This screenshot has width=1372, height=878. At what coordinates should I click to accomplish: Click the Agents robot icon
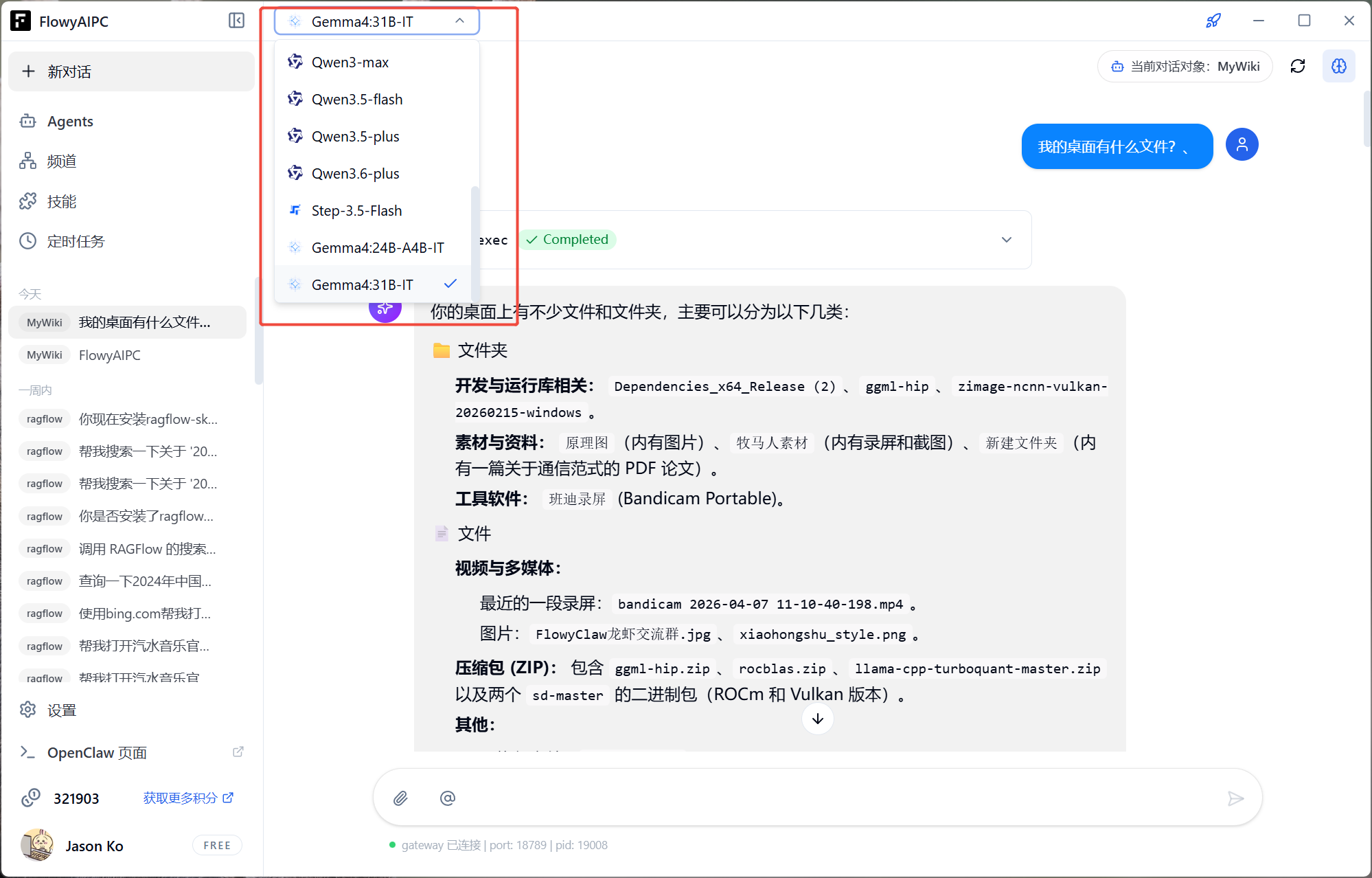pos(27,121)
